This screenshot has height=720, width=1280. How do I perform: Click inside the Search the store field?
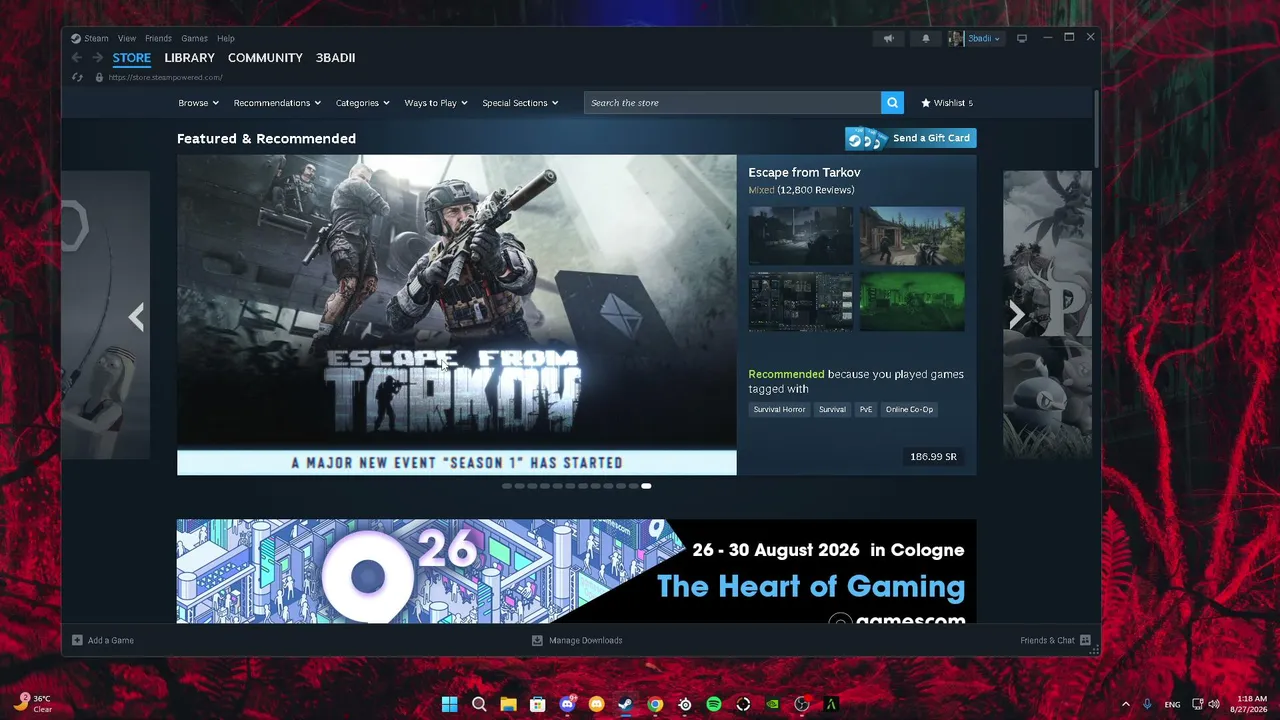(732, 103)
